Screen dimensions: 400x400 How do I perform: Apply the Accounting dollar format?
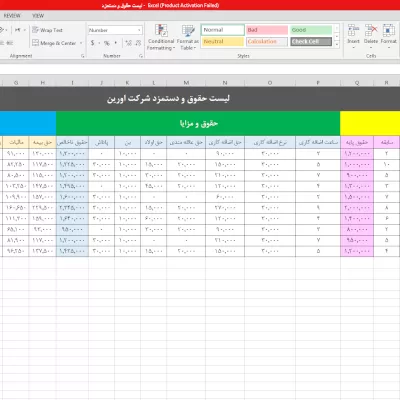tap(92, 43)
